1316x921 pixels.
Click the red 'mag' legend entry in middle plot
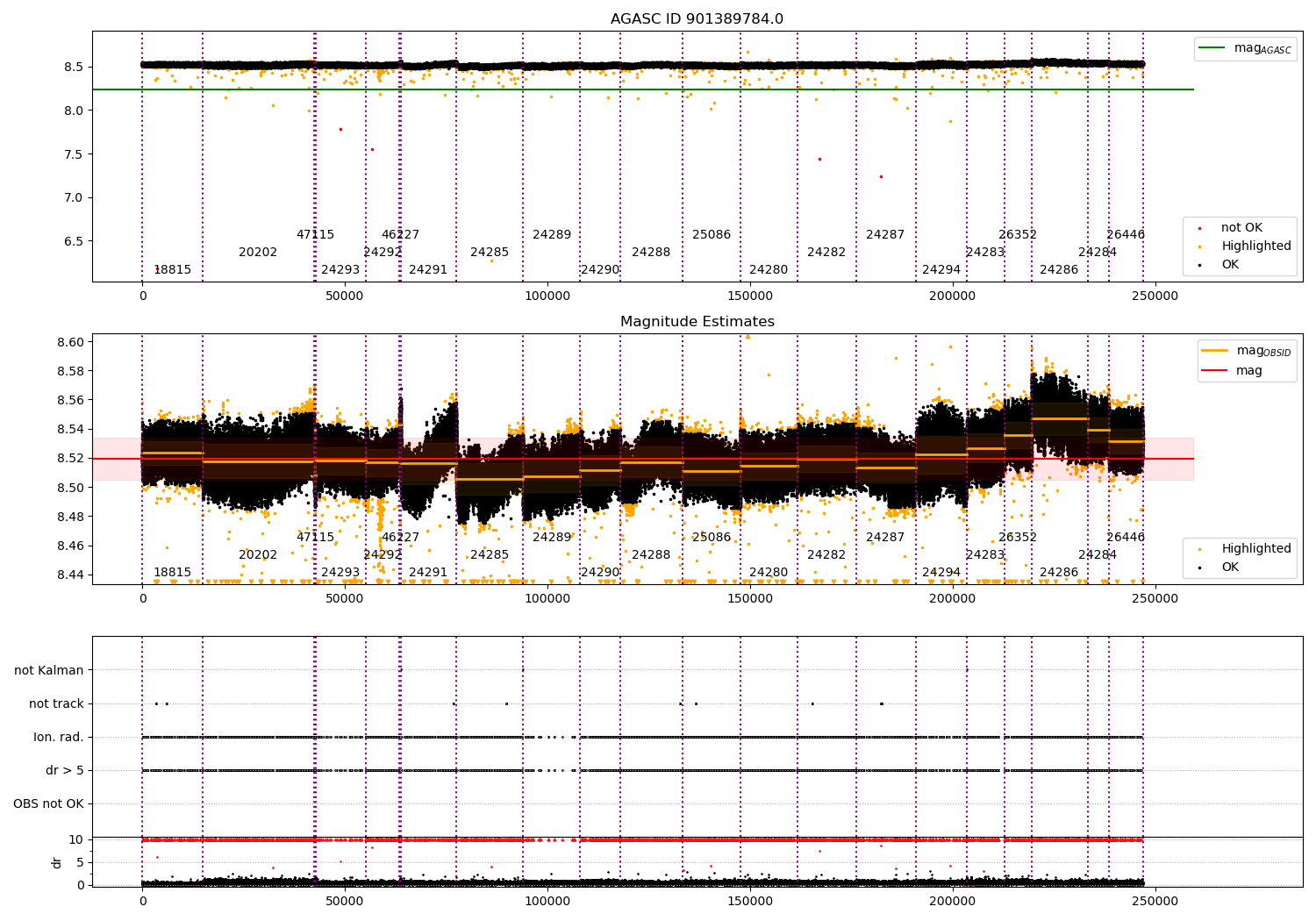pos(1233,371)
